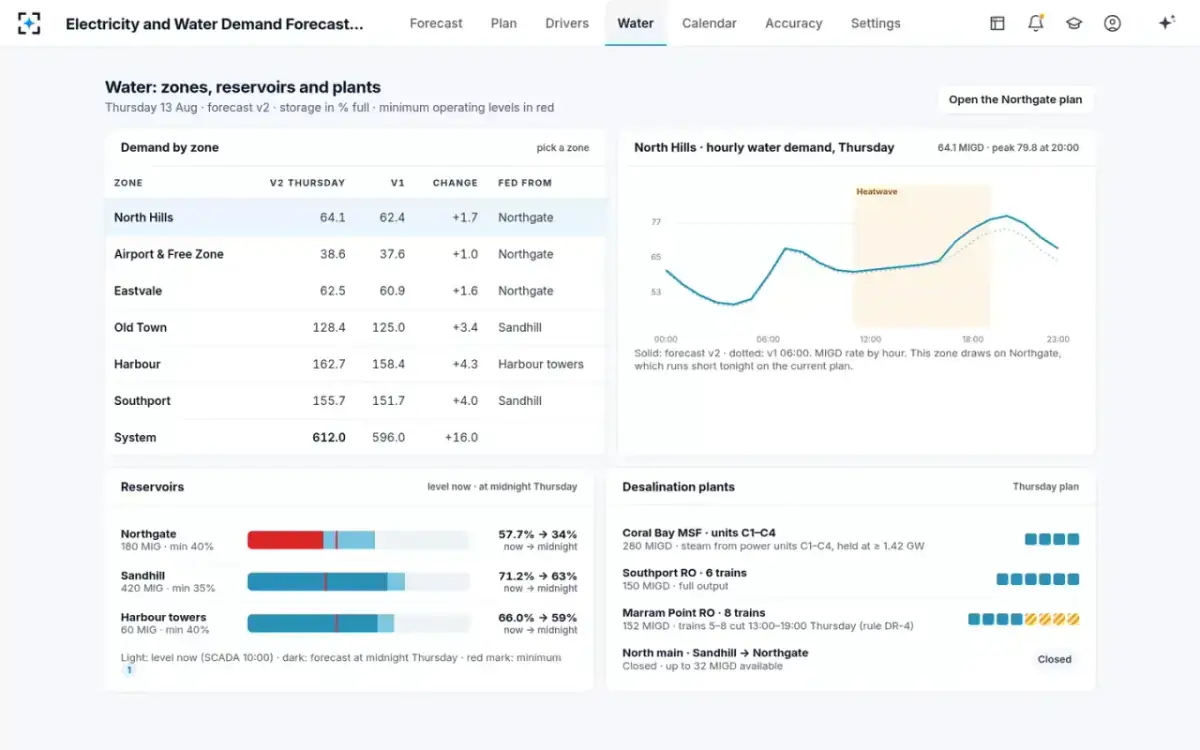1200x750 pixels.
Task: Click the ZONE column header
Action: (x=128, y=183)
